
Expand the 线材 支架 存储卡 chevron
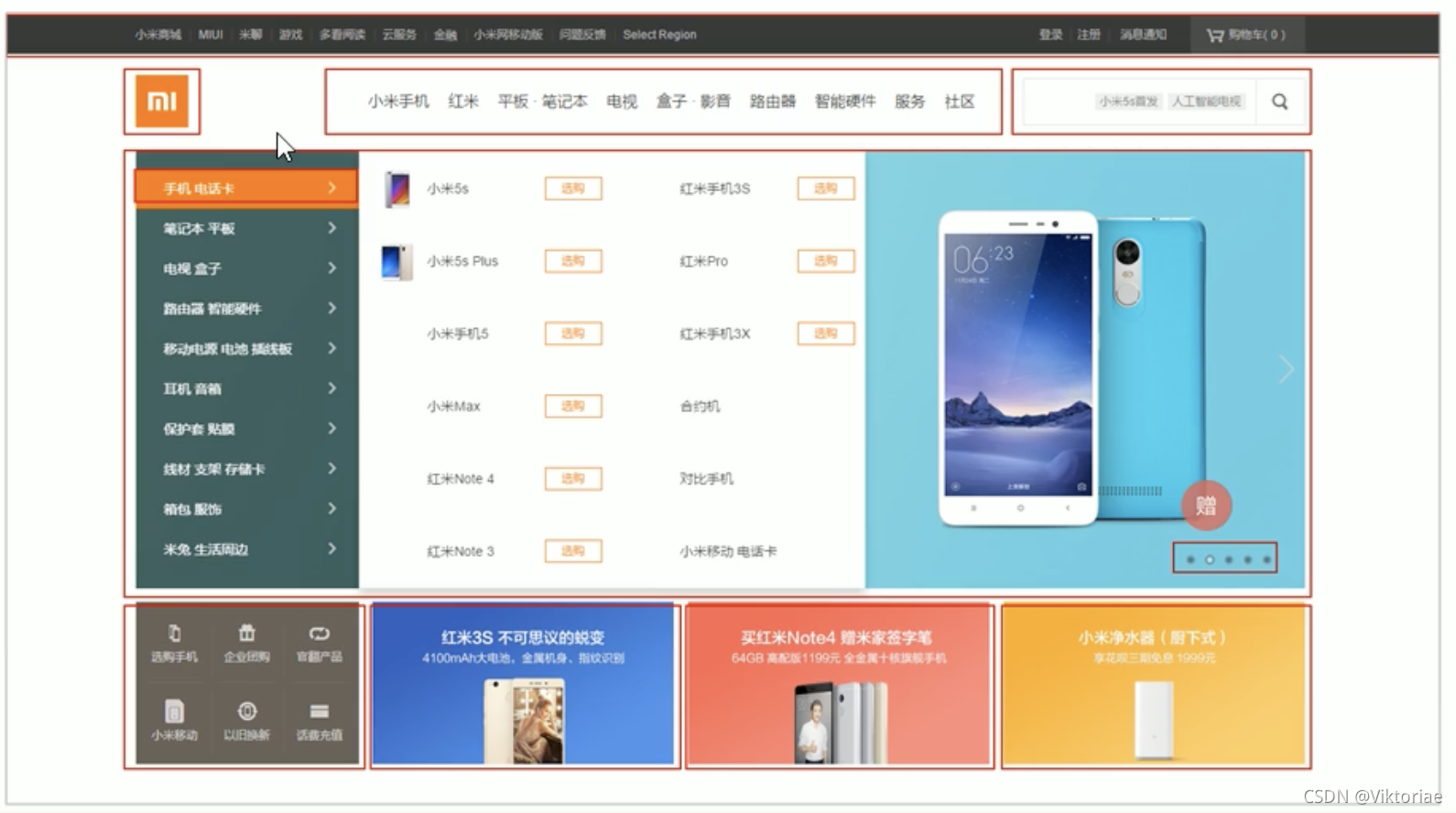tap(331, 469)
